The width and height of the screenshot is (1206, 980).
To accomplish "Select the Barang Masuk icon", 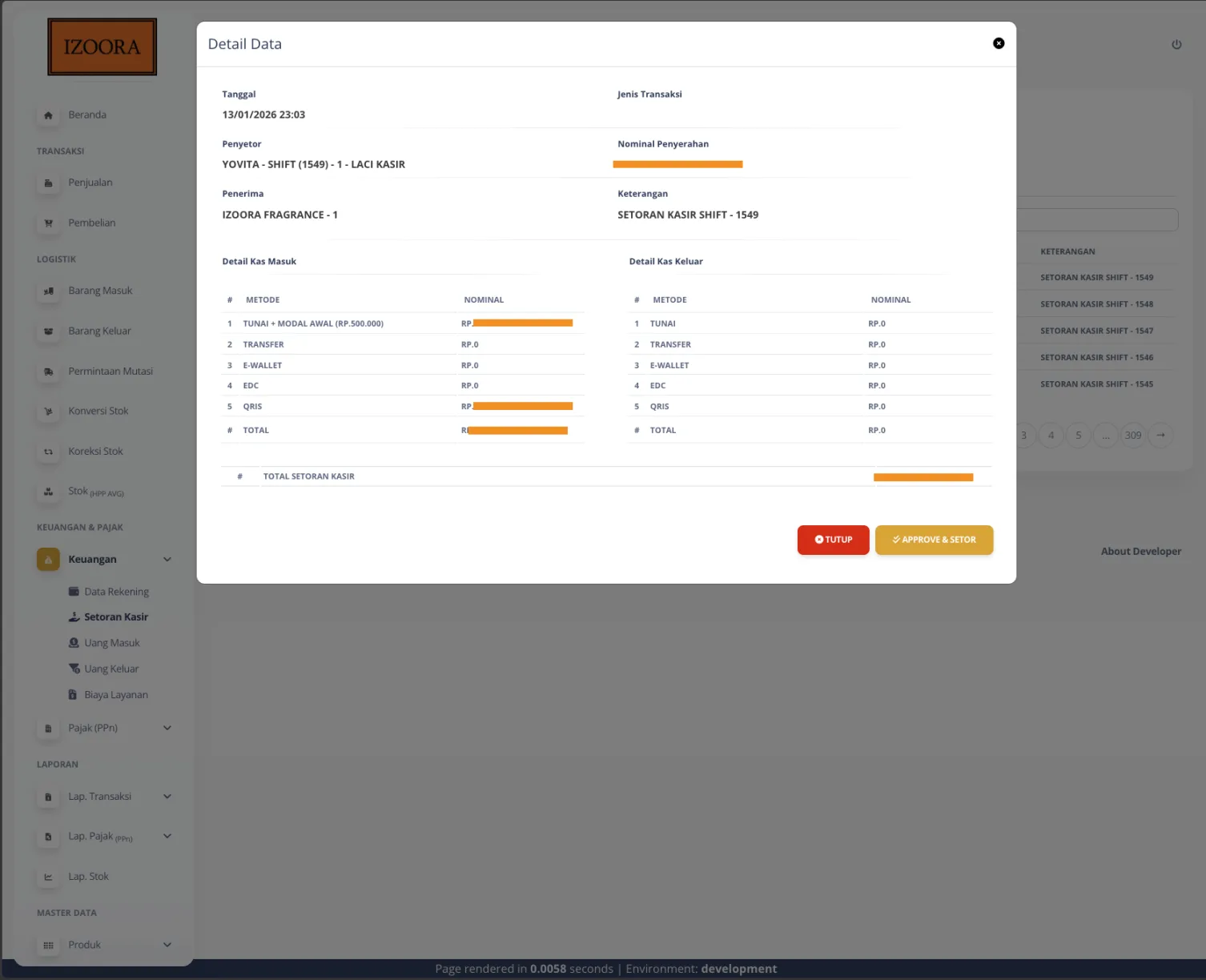I will pos(48,291).
